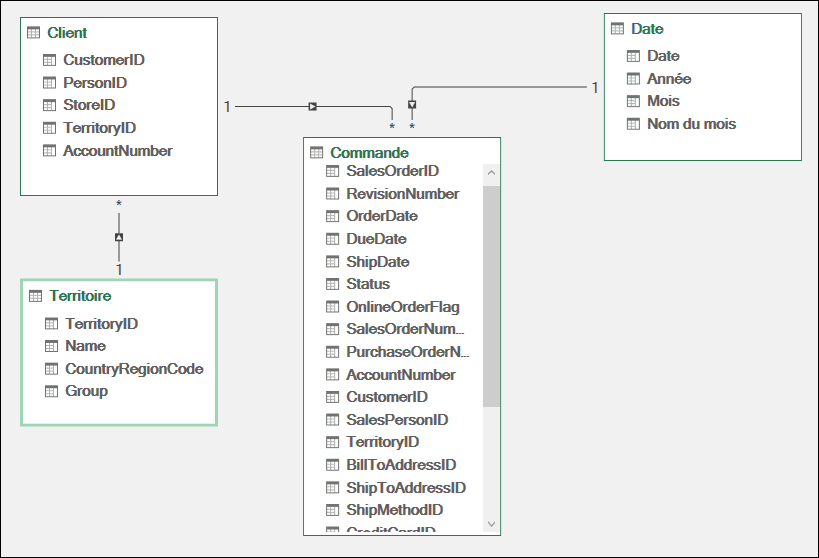Image resolution: width=819 pixels, height=558 pixels.
Task: Click table icon next to Client title
Action: (x=33, y=33)
